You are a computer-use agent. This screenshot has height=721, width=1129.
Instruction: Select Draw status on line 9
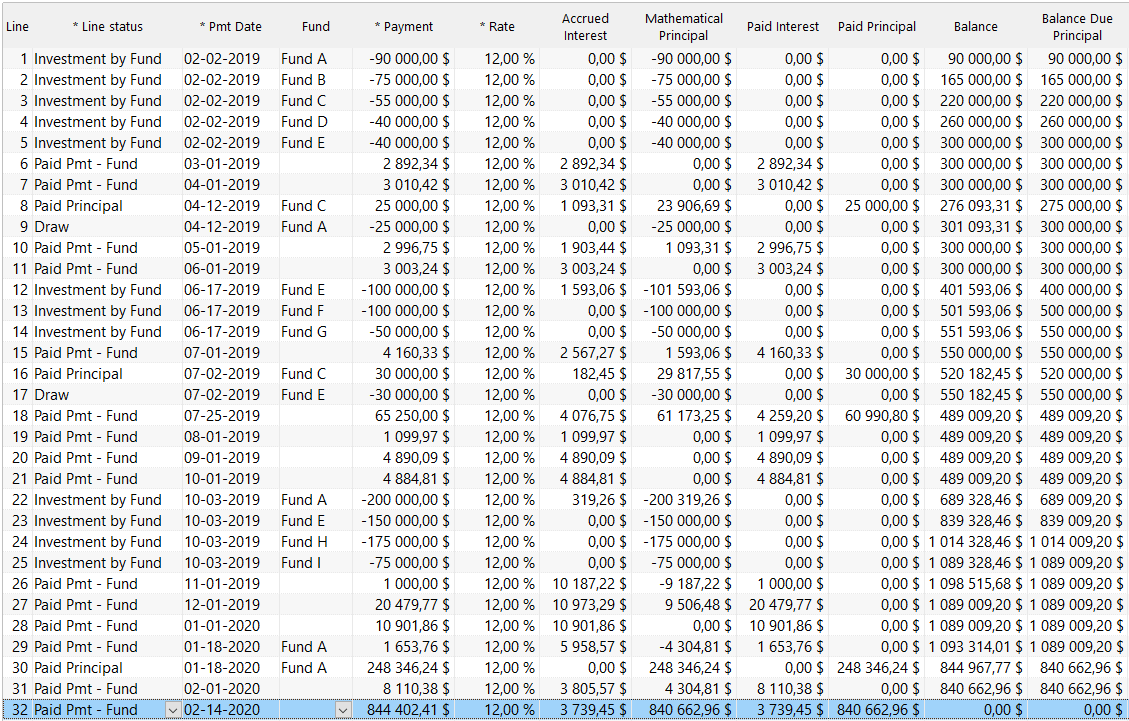pos(52,227)
